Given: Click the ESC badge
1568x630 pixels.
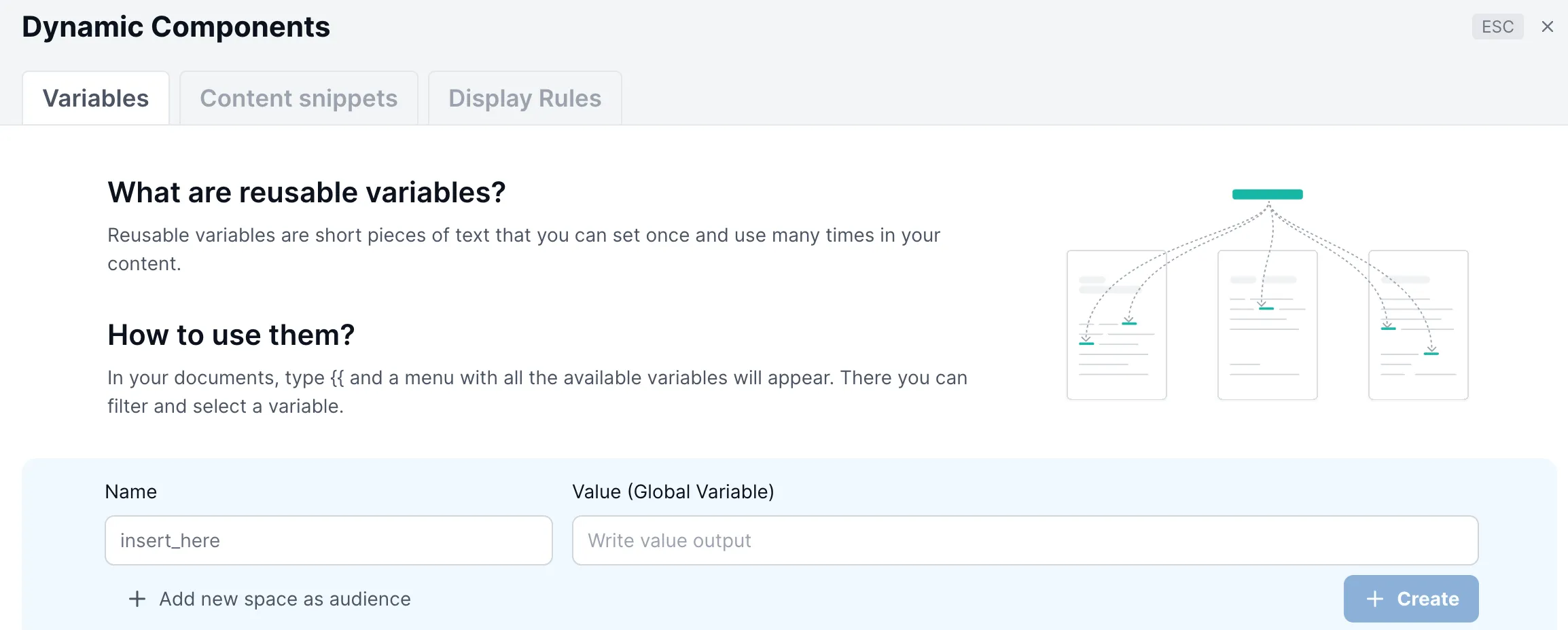Looking at the screenshot, I should 1498,26.
